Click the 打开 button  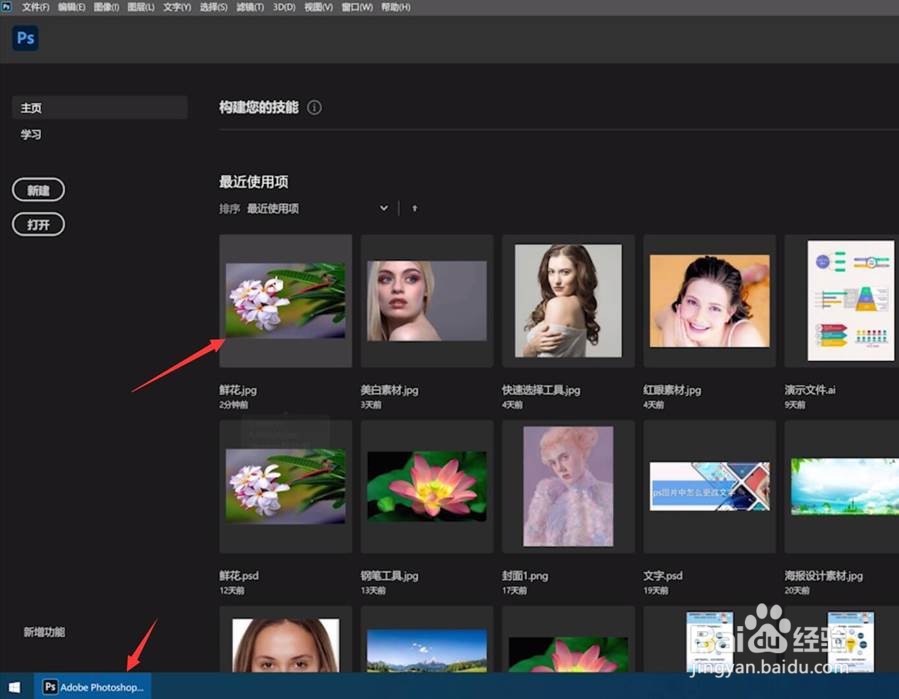coord(38,224)
